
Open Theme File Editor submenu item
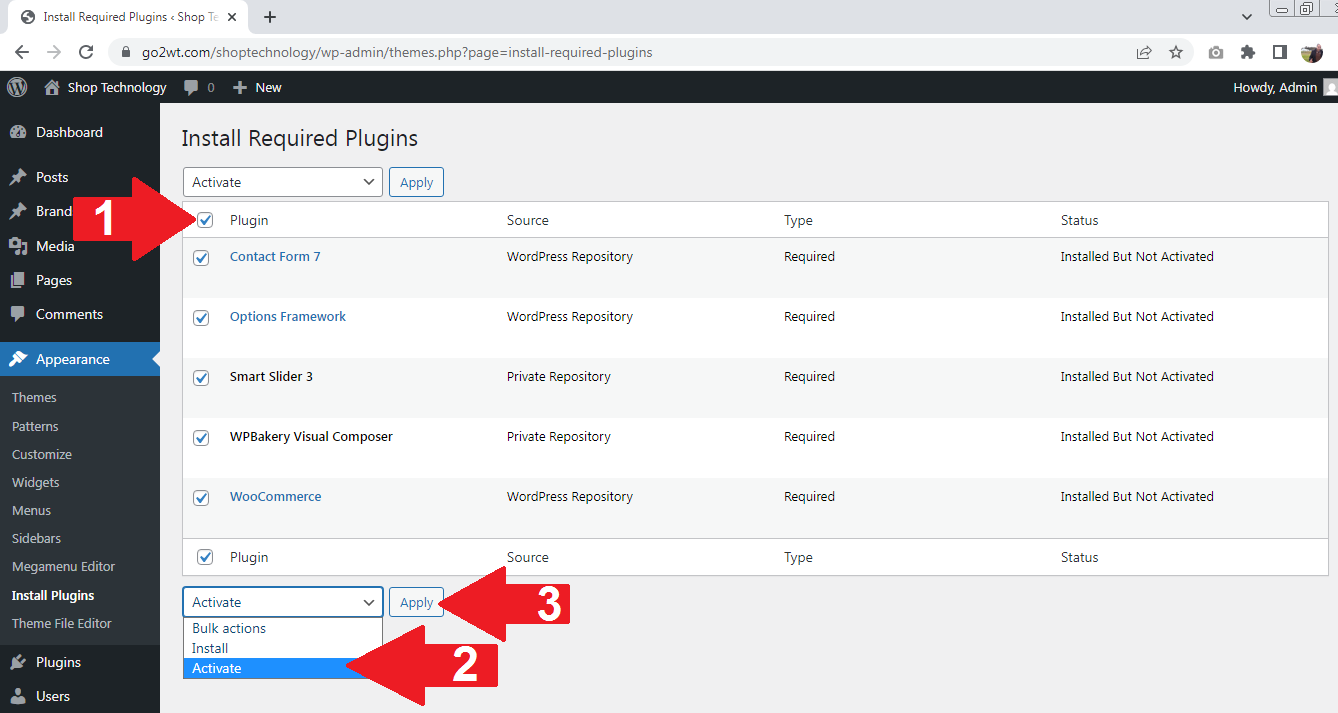pos(62,623)
